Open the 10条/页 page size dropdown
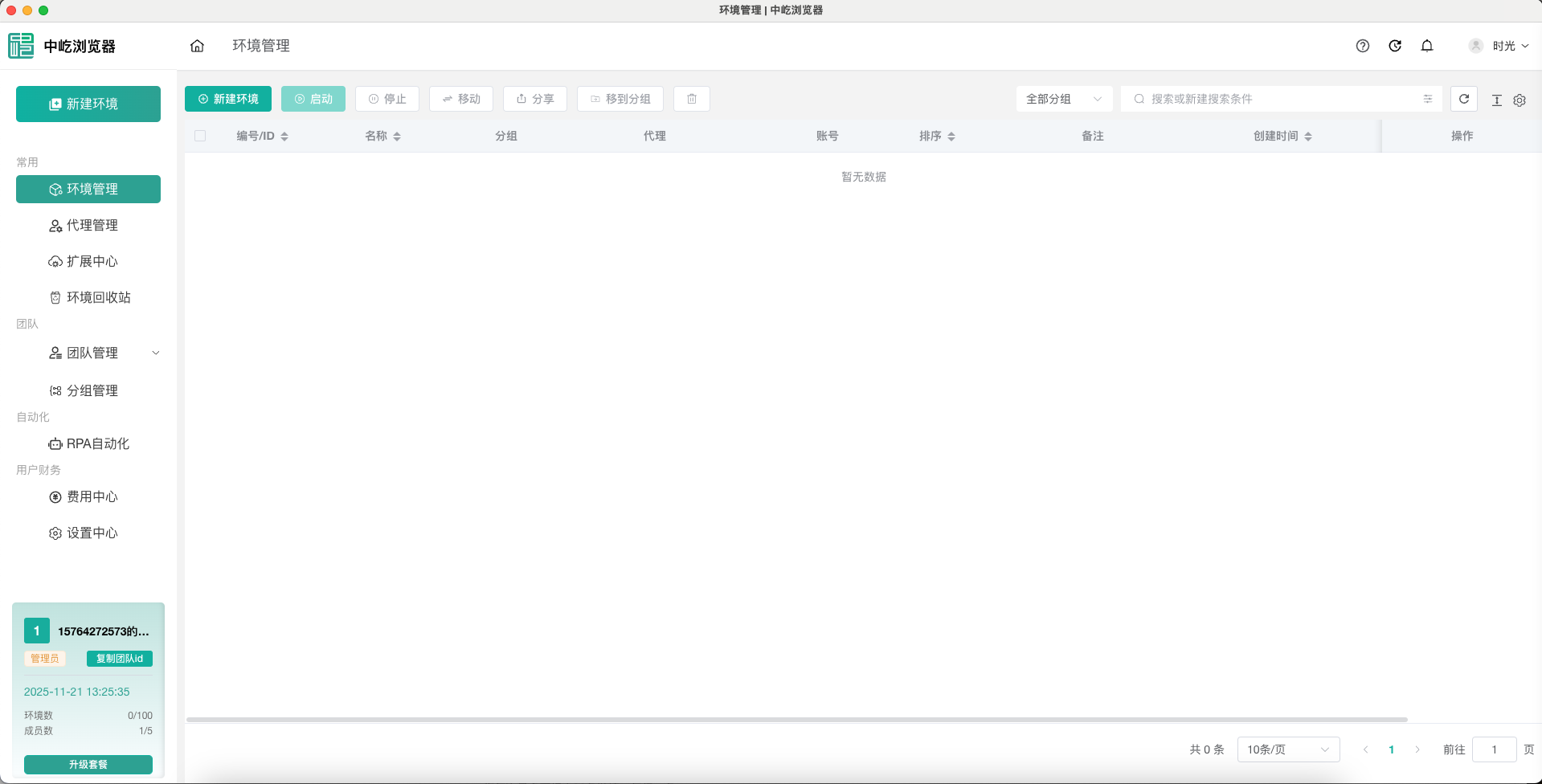The height and width of the screenshot is (784, 1542). (1287, 749)
